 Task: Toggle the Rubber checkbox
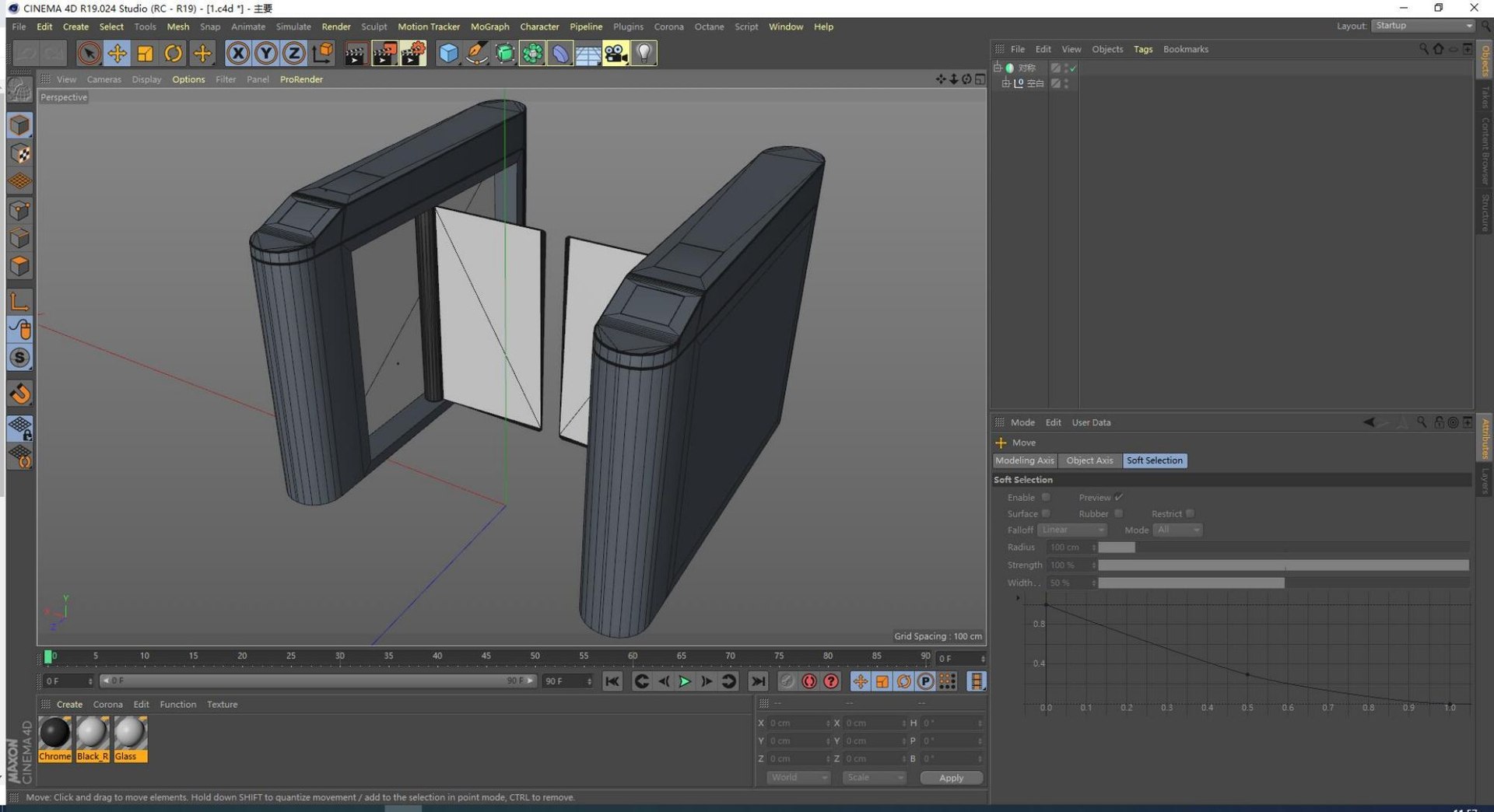[x=1118, y=513]
